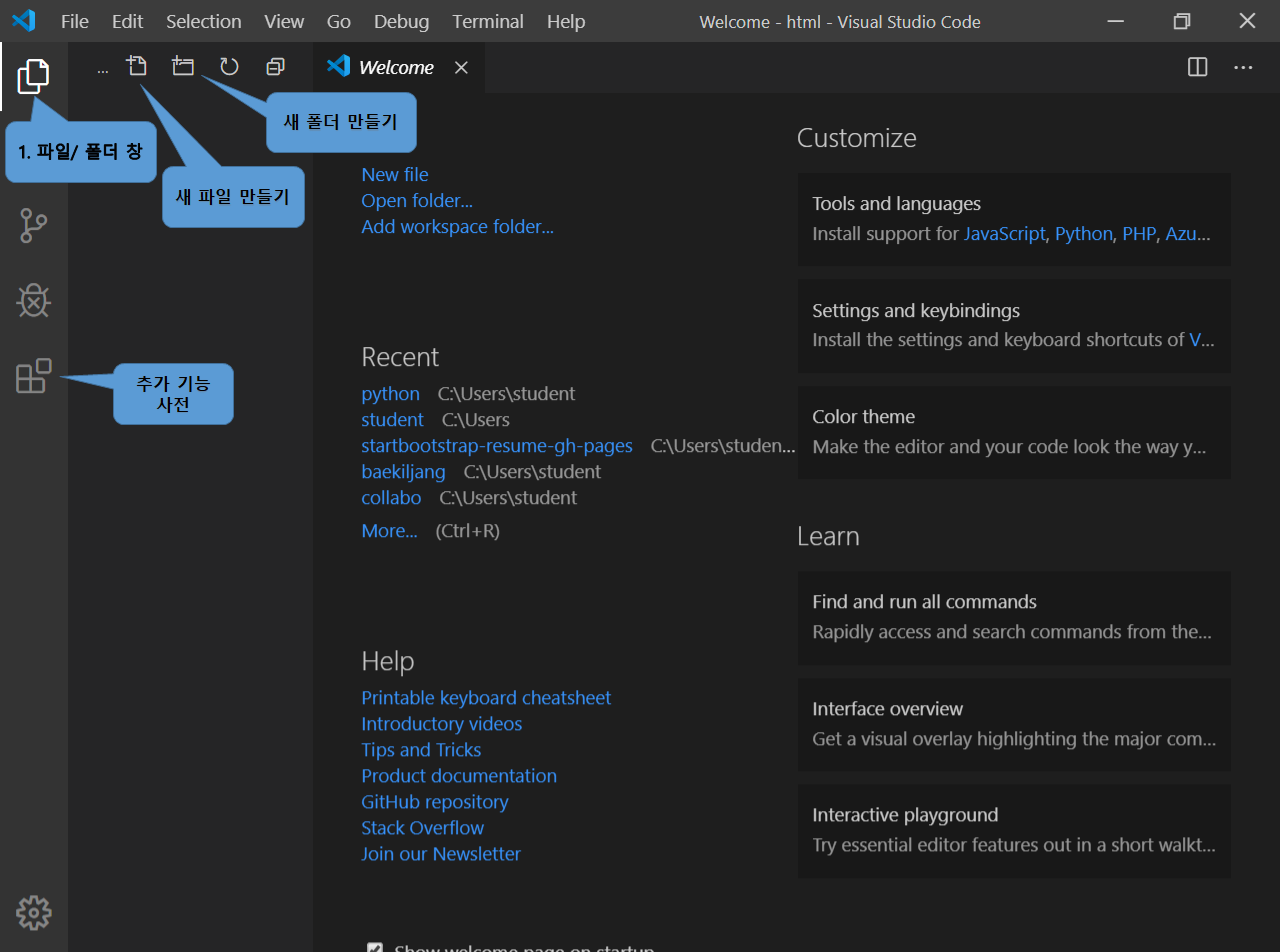Open the Terminal menu

[488, 21]
